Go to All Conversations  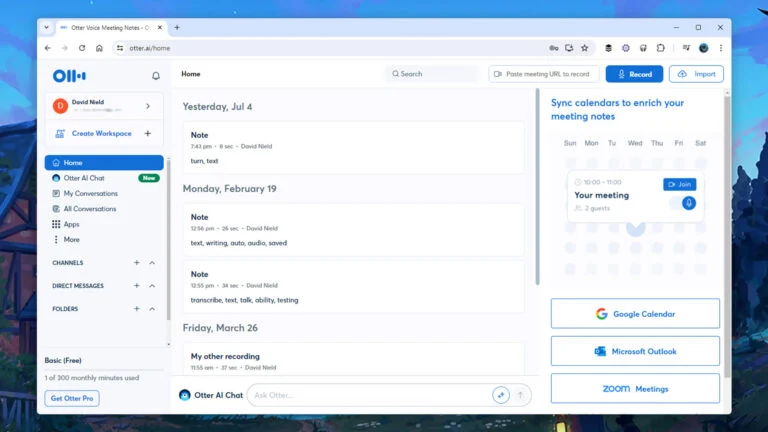tap(89, 209)
